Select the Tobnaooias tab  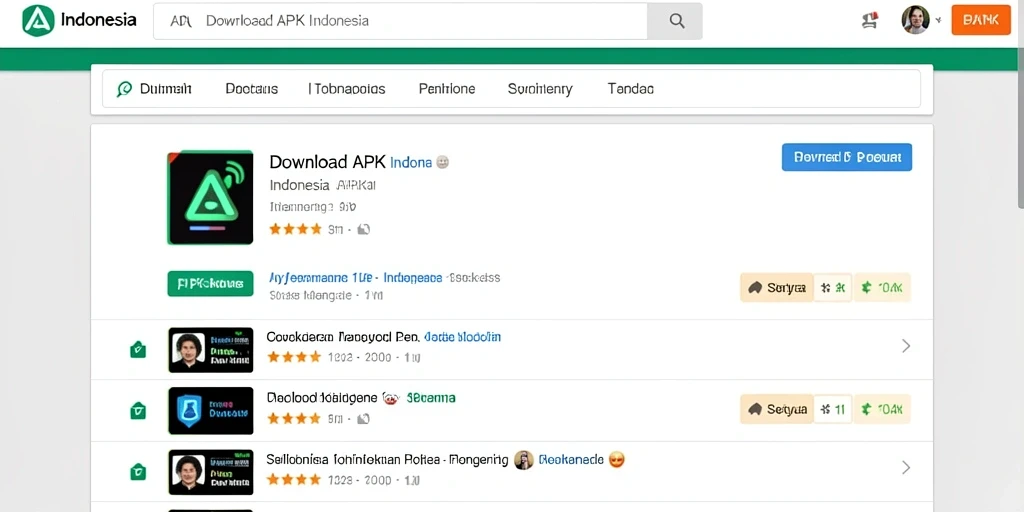coord(347,89)
